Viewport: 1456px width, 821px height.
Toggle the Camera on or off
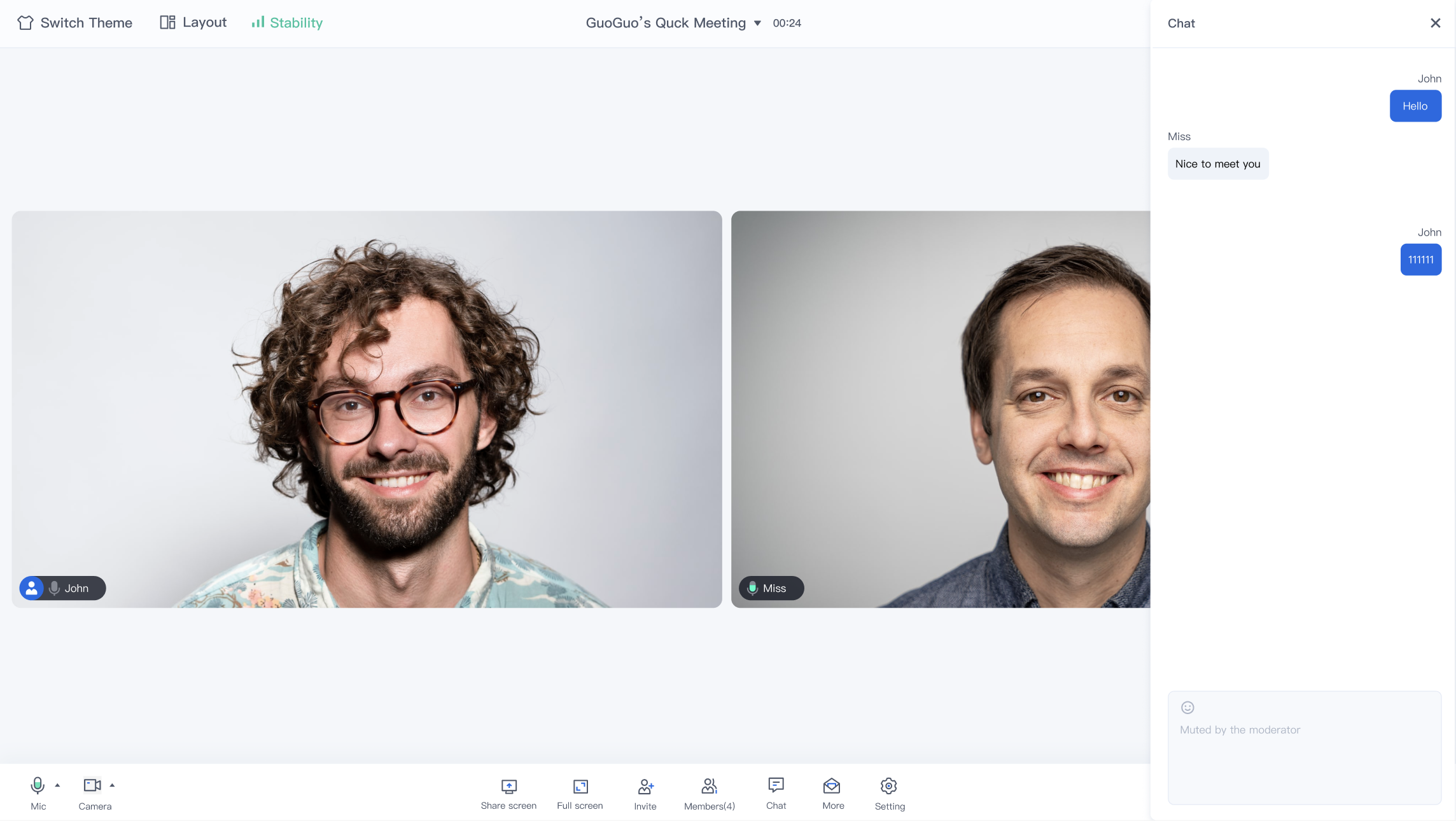coord(92,787)
